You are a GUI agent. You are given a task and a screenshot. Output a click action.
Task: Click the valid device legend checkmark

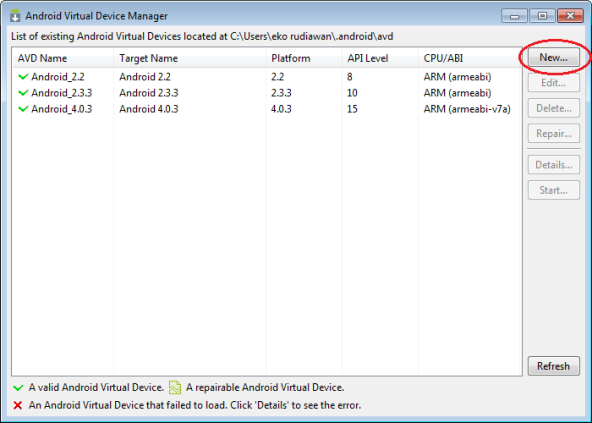[x=18, y=387]
